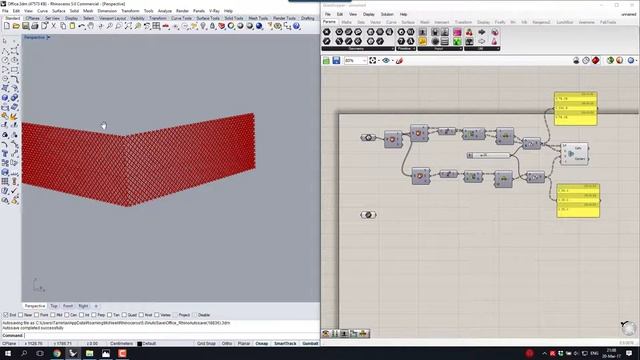Enable the Vertex object snap checkbox
640x360 pixels.
click(x=157, y=315)
